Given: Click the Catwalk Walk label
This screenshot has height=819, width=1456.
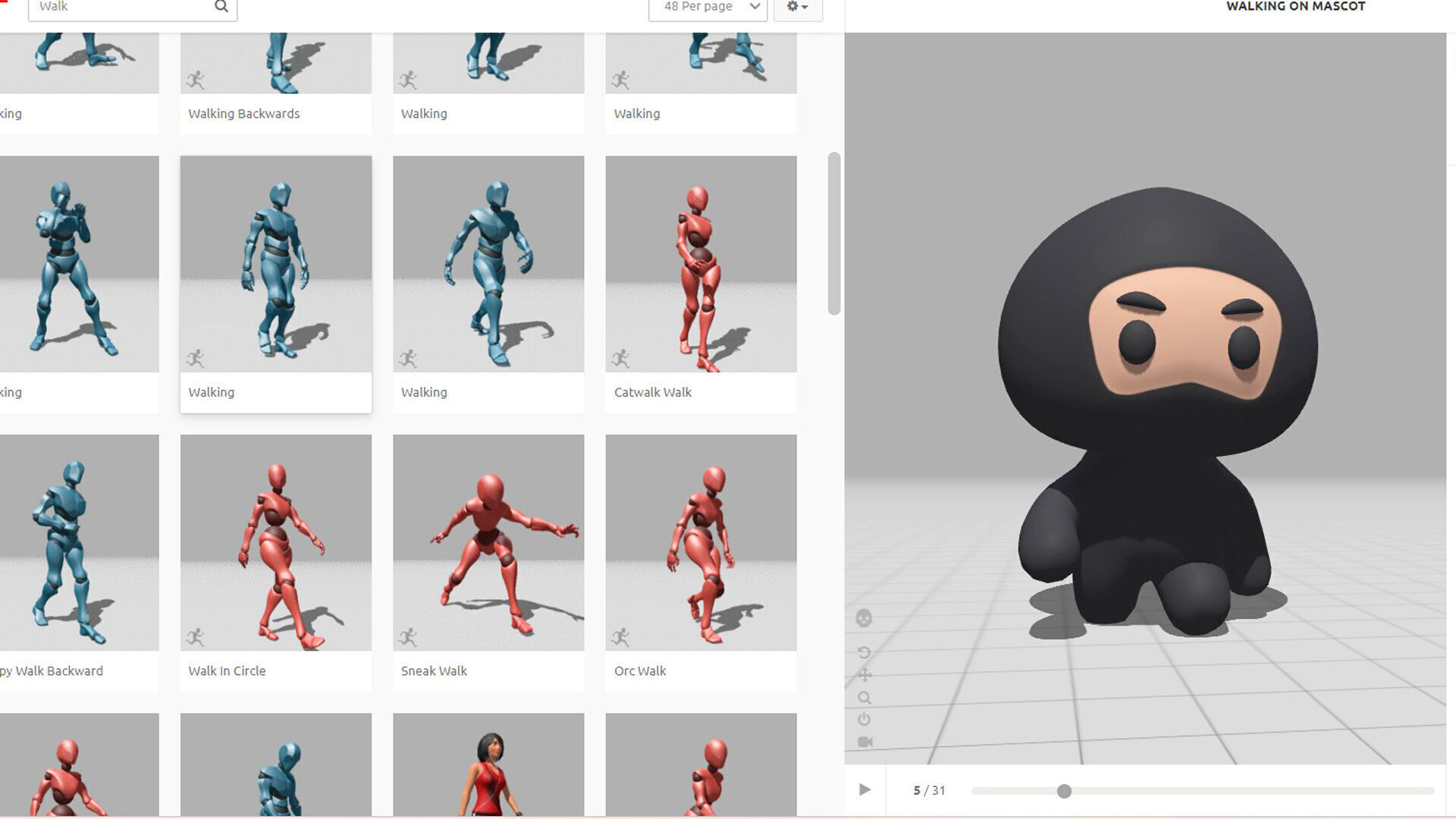Looking at the screenshot, I should click(x=653, y=392).
